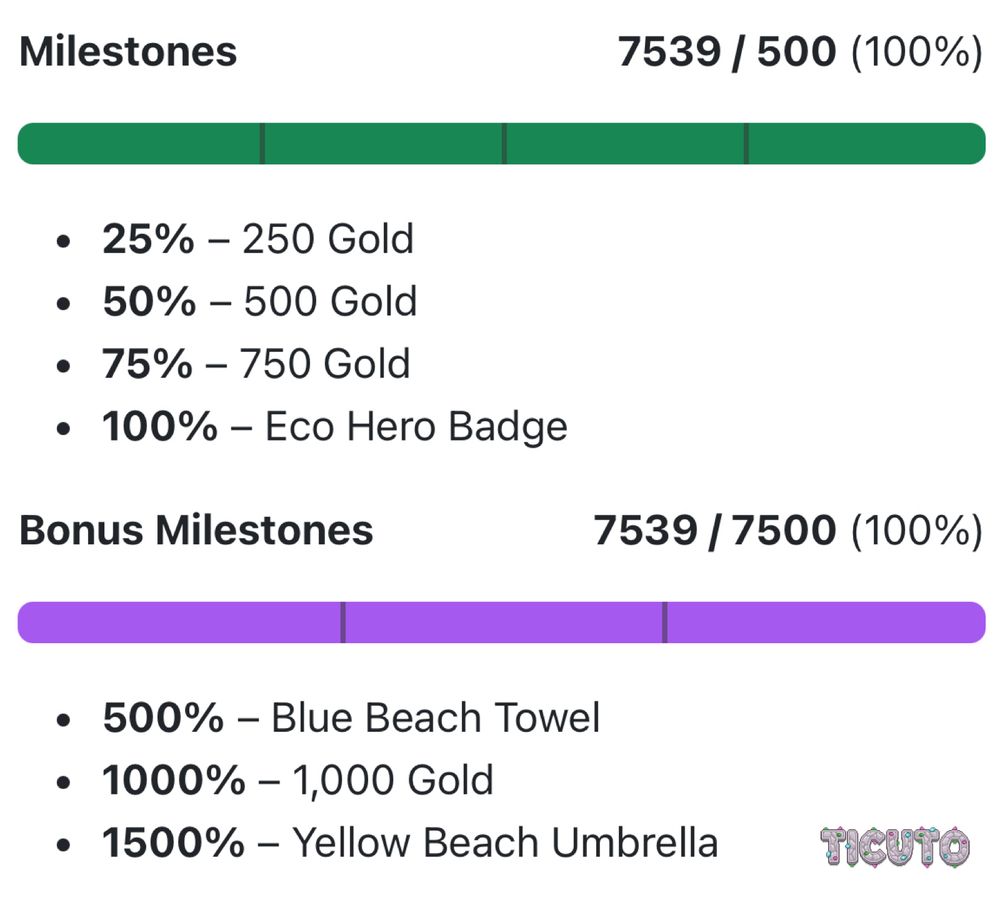
Task: Click the 500% Blue Beach Towel reward
Action: tap(351, 718)
